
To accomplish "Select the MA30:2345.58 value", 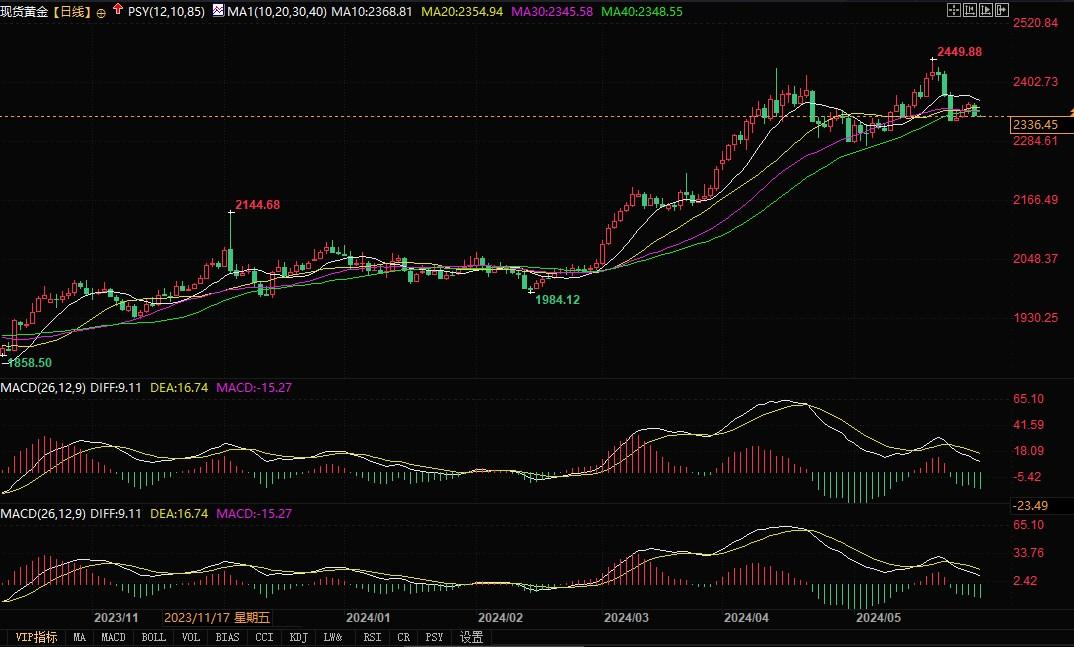I will coord(552,12).
